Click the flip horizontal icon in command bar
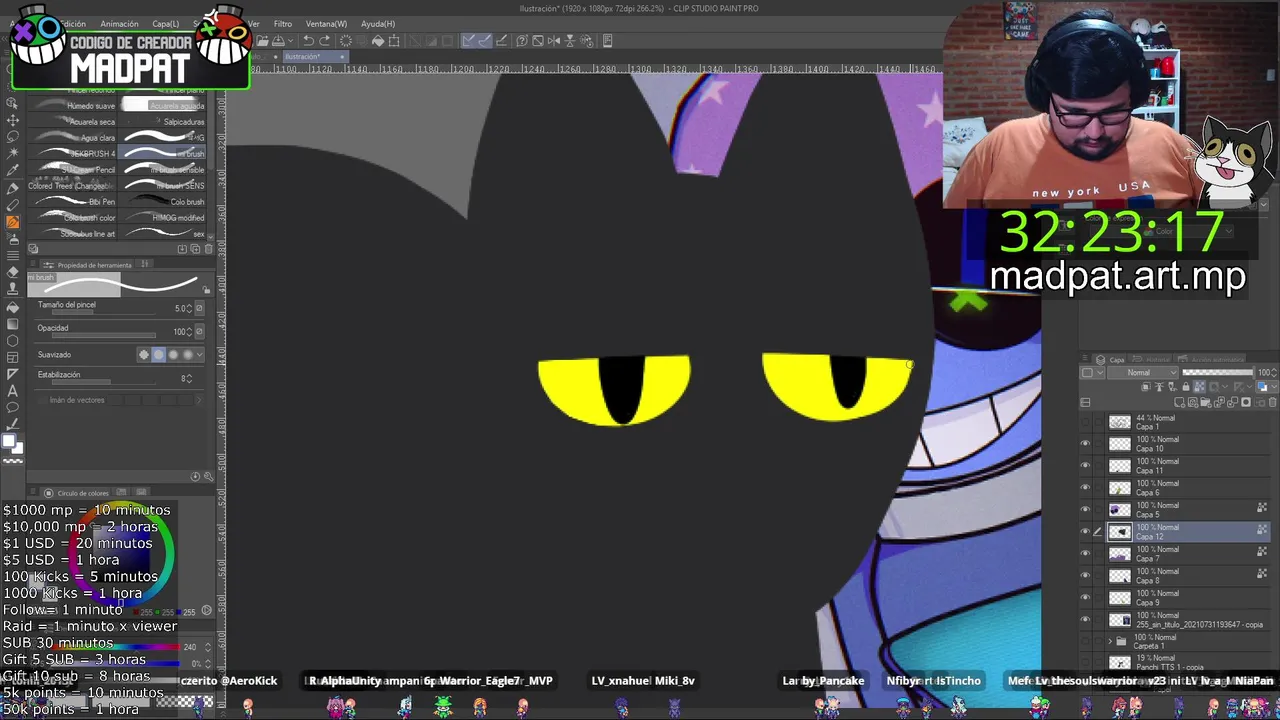The height and width of the screenshot is (720, 1280). (x=554, y=41)
